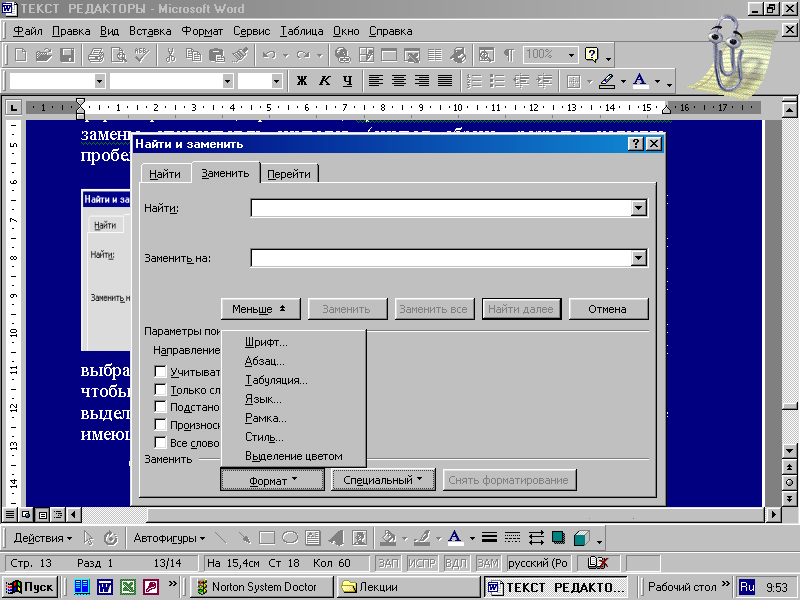The height and width of the screenshot is (600, 800).
Task: Click the Print icon
Action: 95,55
